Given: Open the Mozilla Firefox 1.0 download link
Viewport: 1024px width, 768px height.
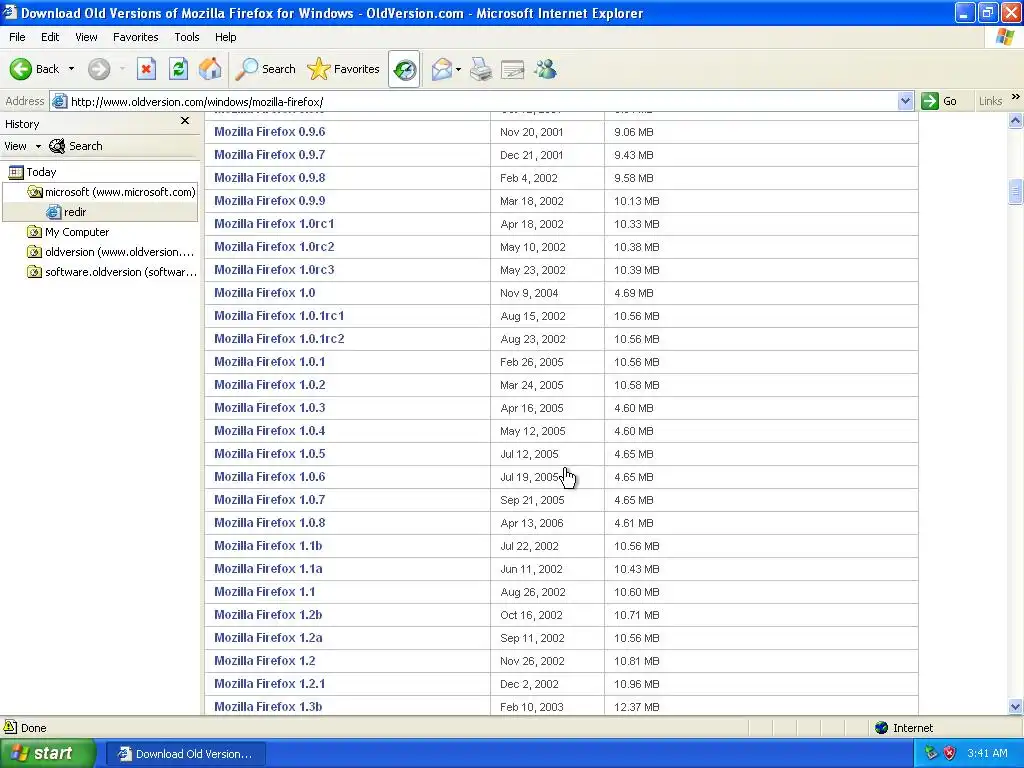Looking at the screenshot, I should coord(264,293).
